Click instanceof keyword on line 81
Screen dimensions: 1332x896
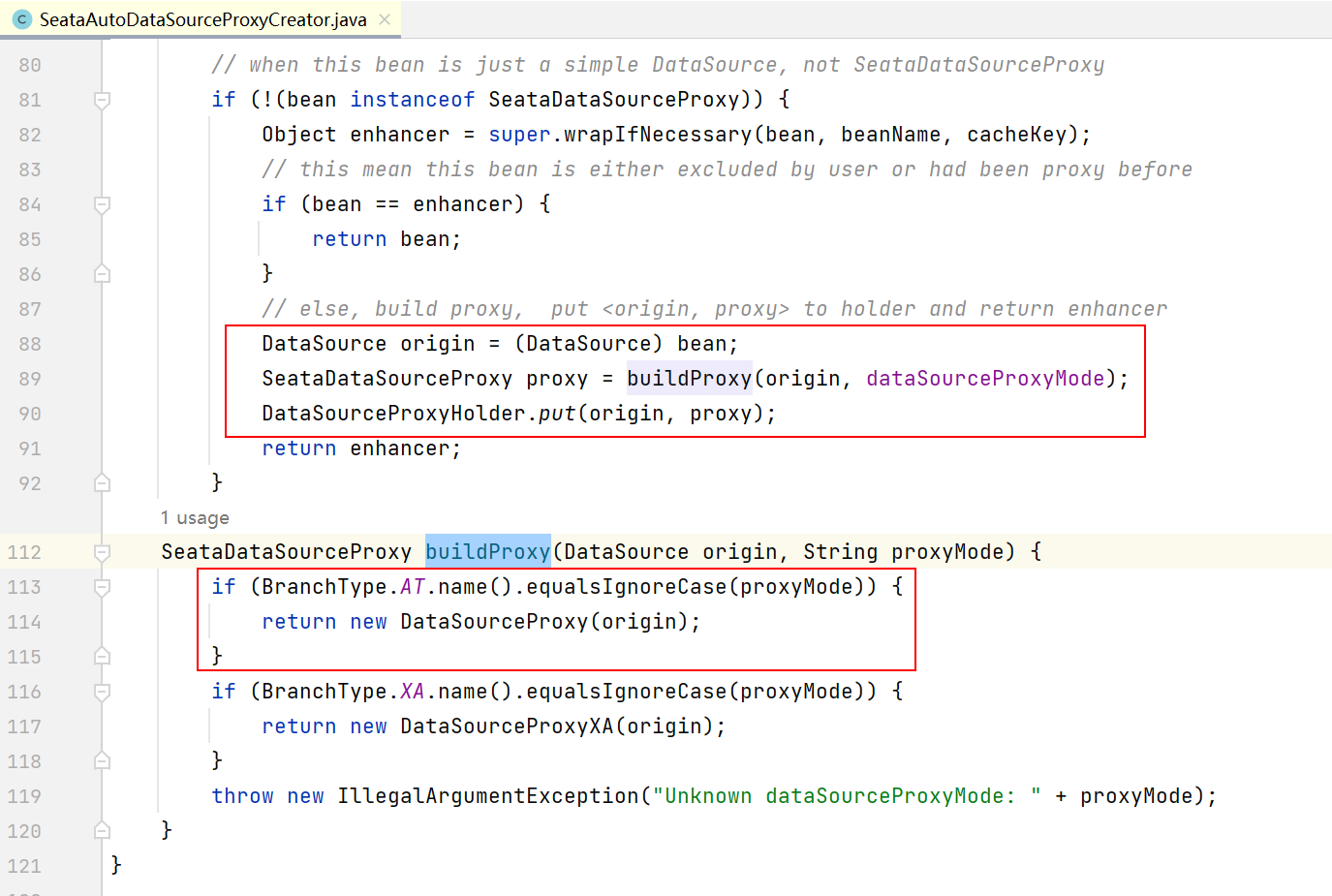coord(413,100)
